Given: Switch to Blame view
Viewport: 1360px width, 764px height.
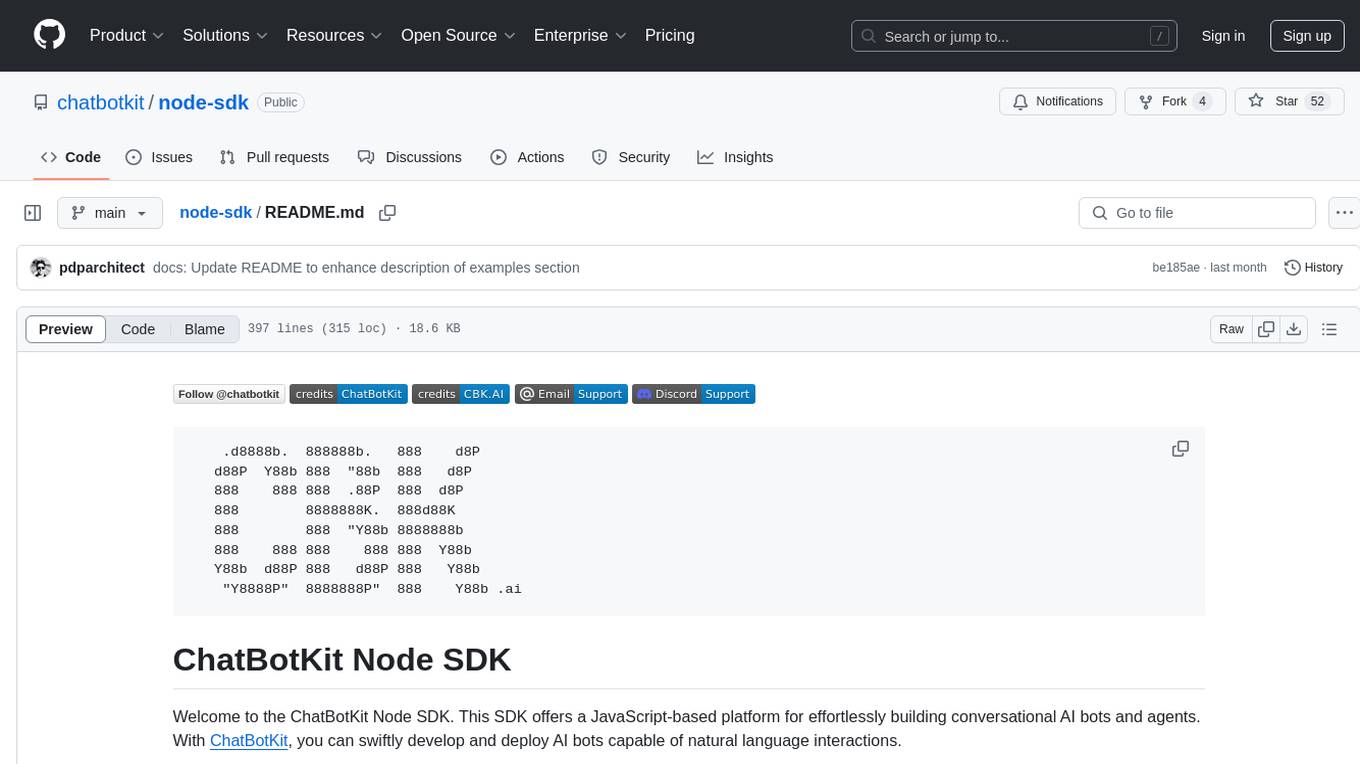Looking at the screenshot, I should point(204,329).
